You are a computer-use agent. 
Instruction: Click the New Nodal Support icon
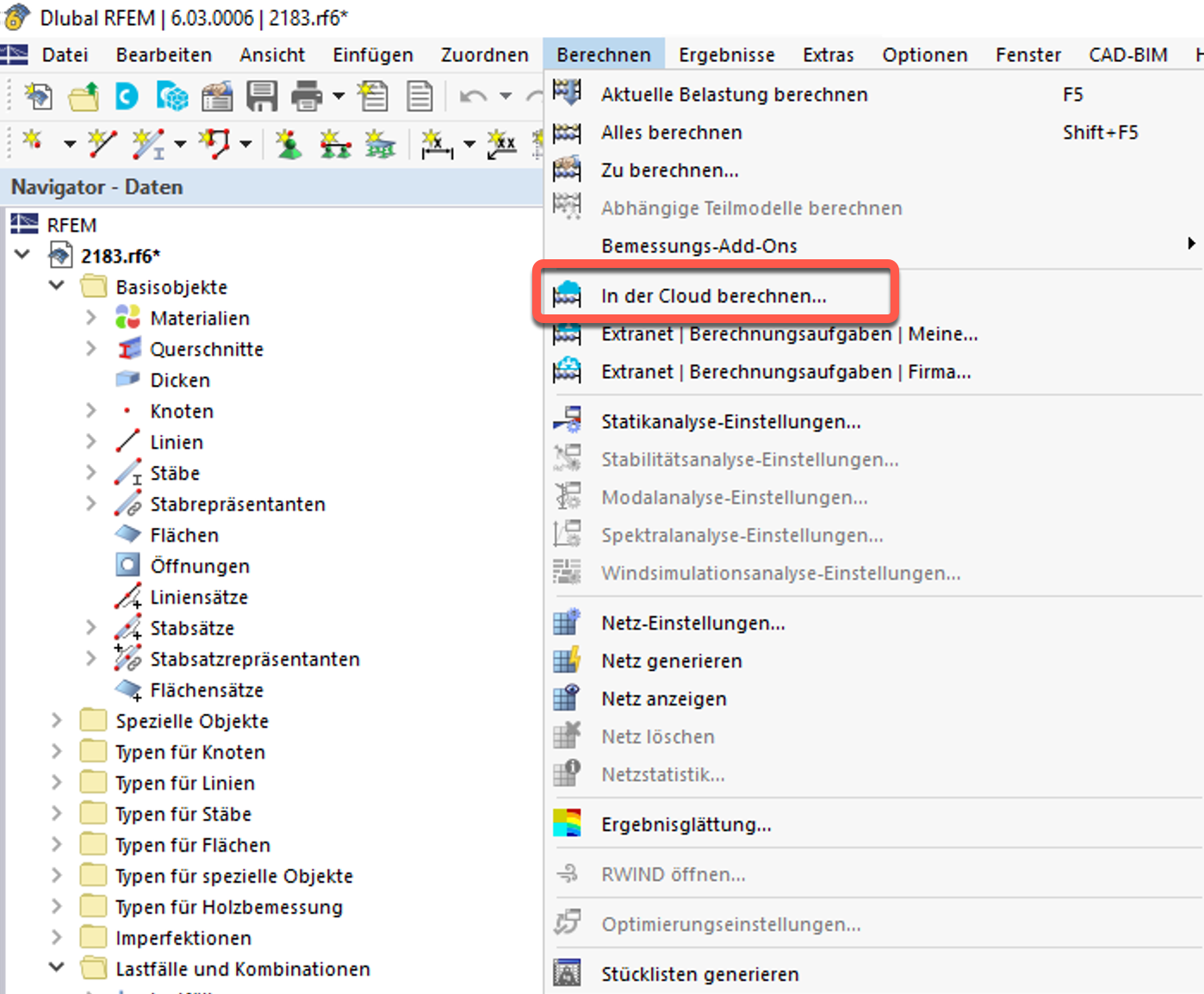(289, 144)
